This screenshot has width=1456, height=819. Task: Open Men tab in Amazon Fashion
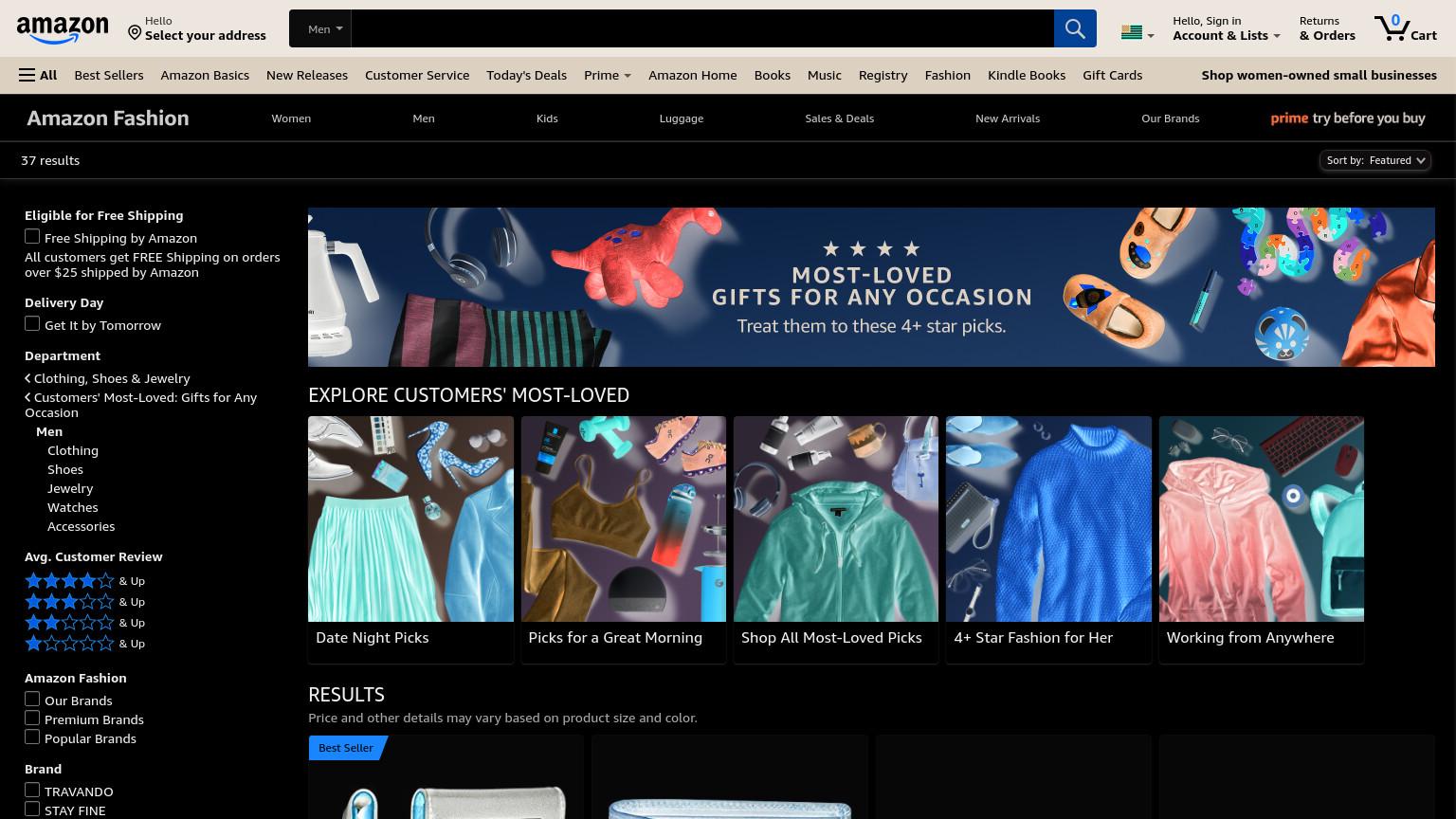tap(424, 118)
